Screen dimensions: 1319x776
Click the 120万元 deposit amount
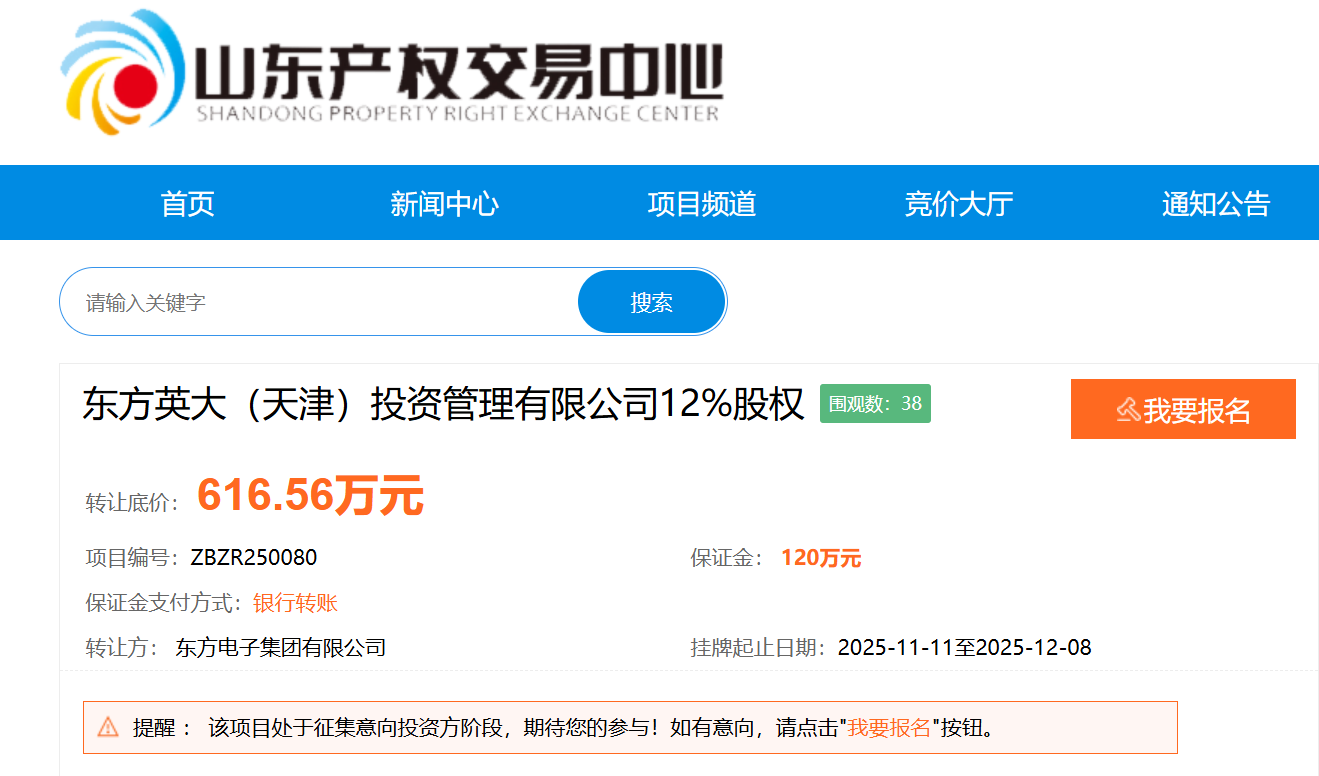coord(821,558)
